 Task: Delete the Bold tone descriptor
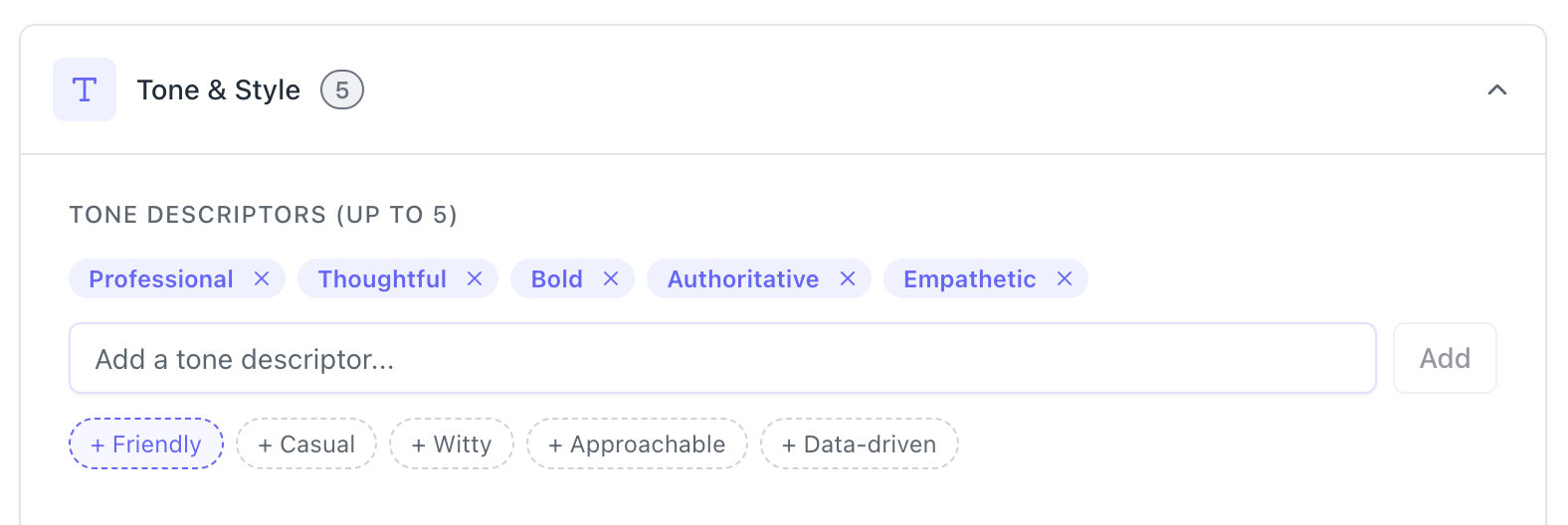[x=611, y=279]
